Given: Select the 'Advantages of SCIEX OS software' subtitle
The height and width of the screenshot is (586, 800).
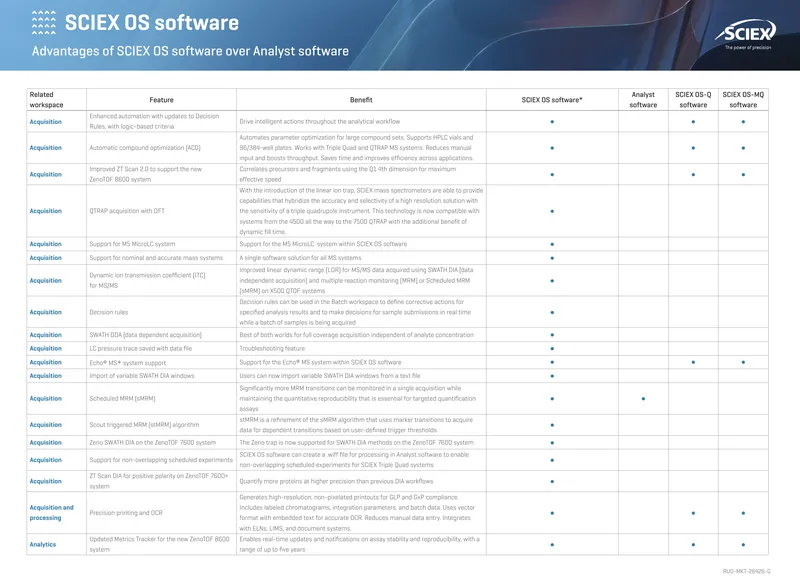Looking at the screenshot, I should click(190, 51).
